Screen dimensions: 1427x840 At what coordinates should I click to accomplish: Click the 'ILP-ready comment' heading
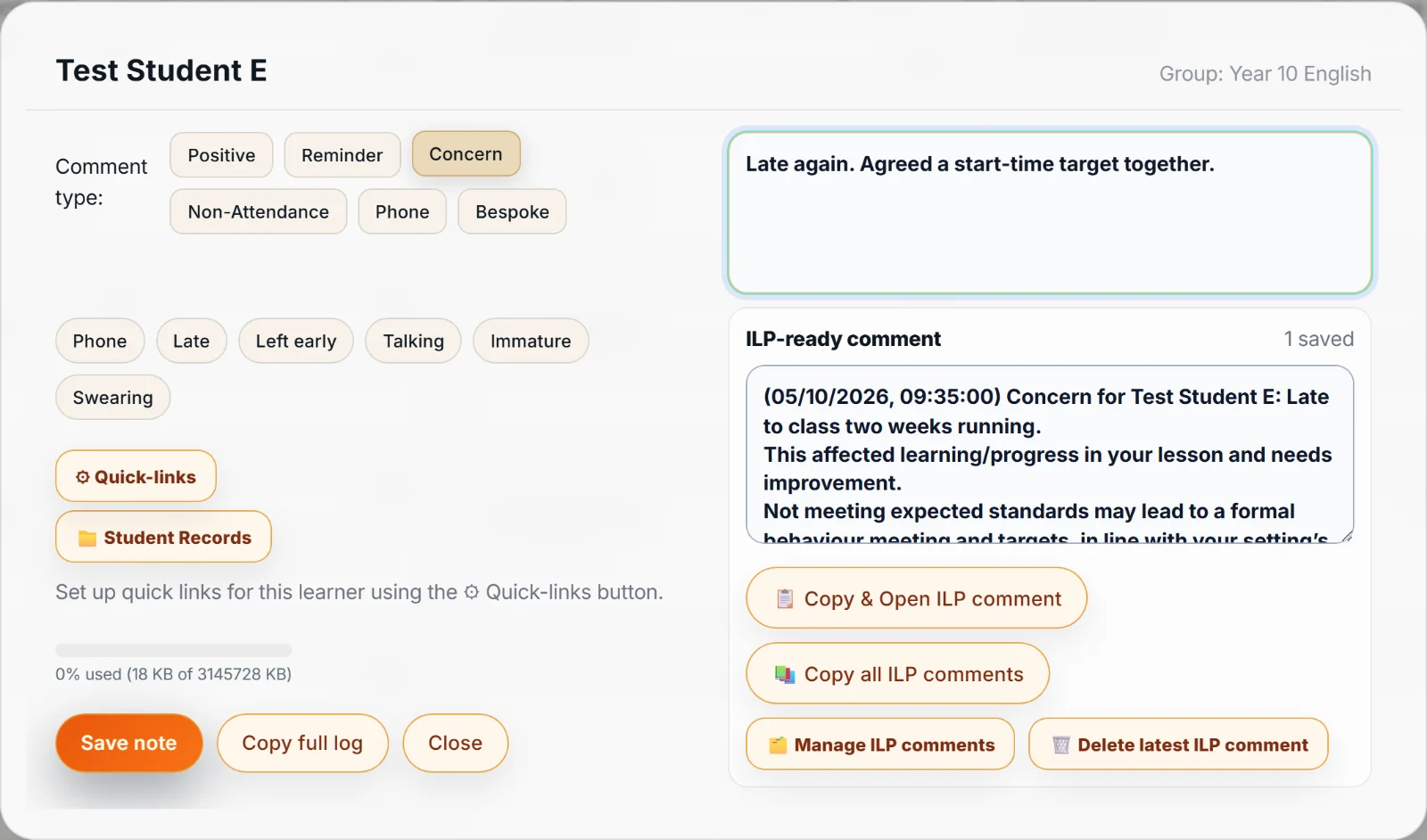[843, 339]
